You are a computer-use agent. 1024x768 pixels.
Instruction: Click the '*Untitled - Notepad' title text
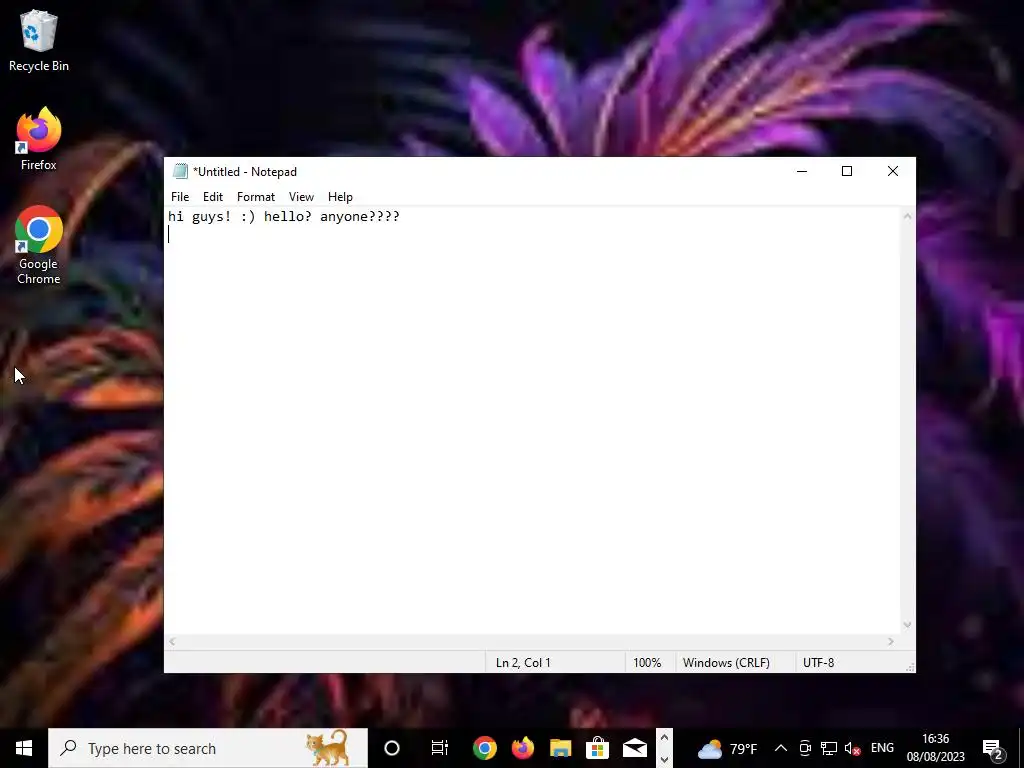pyautogui.click(x=245, y=172)
